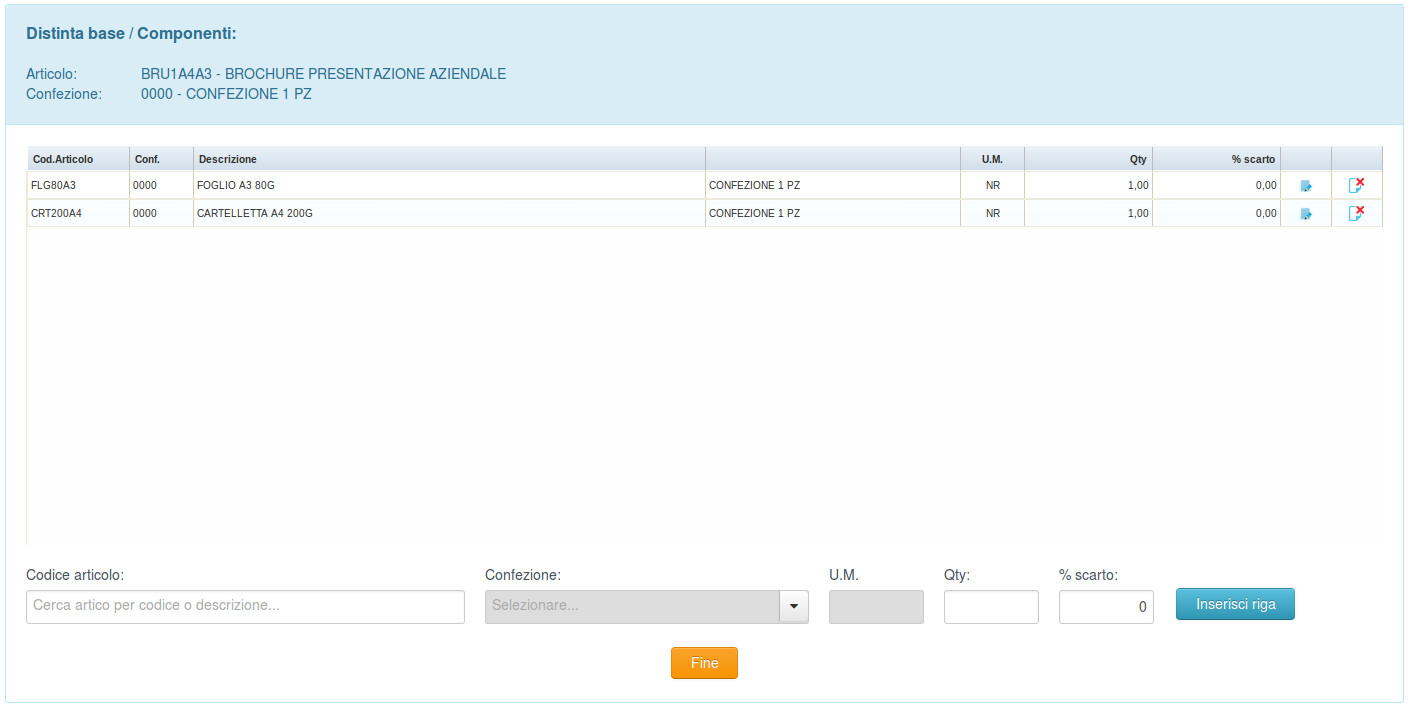
Task: Select the % scarto input field
Action: click(x=1106, y=607)
